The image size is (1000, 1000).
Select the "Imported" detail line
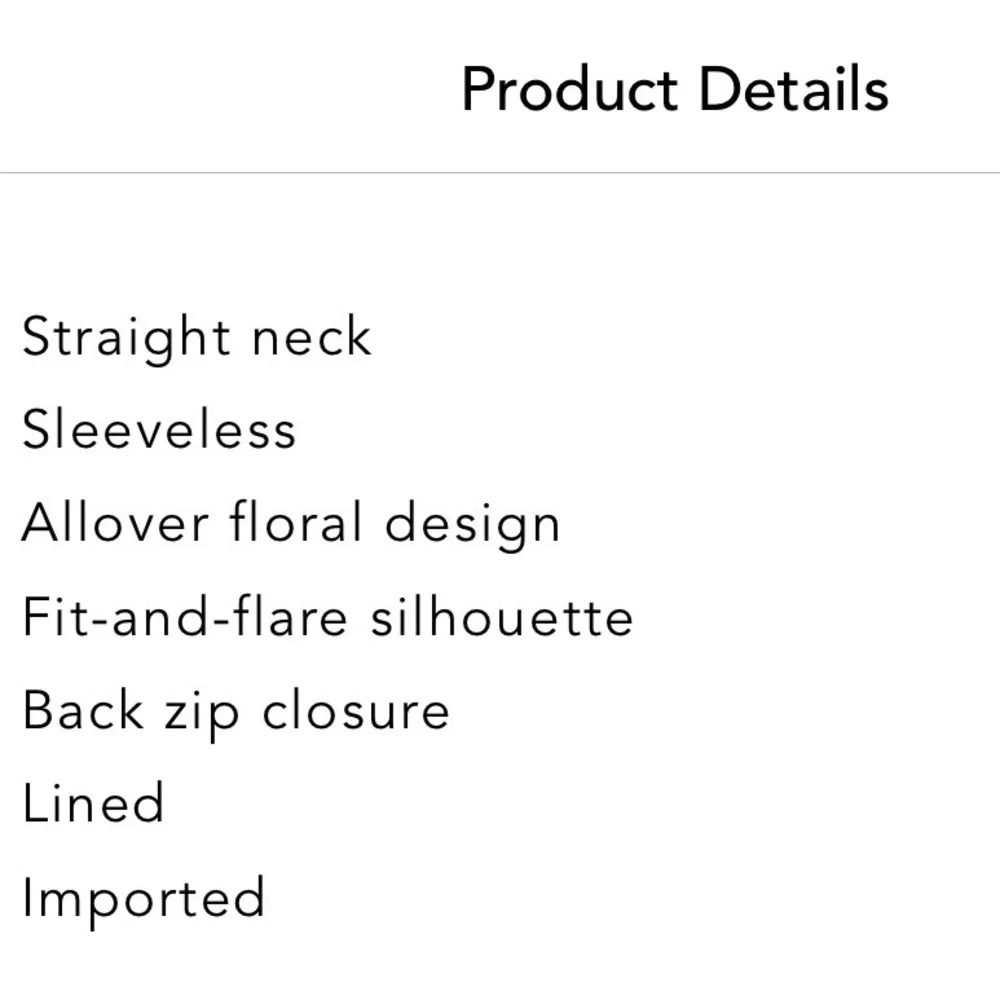(143, 899)
